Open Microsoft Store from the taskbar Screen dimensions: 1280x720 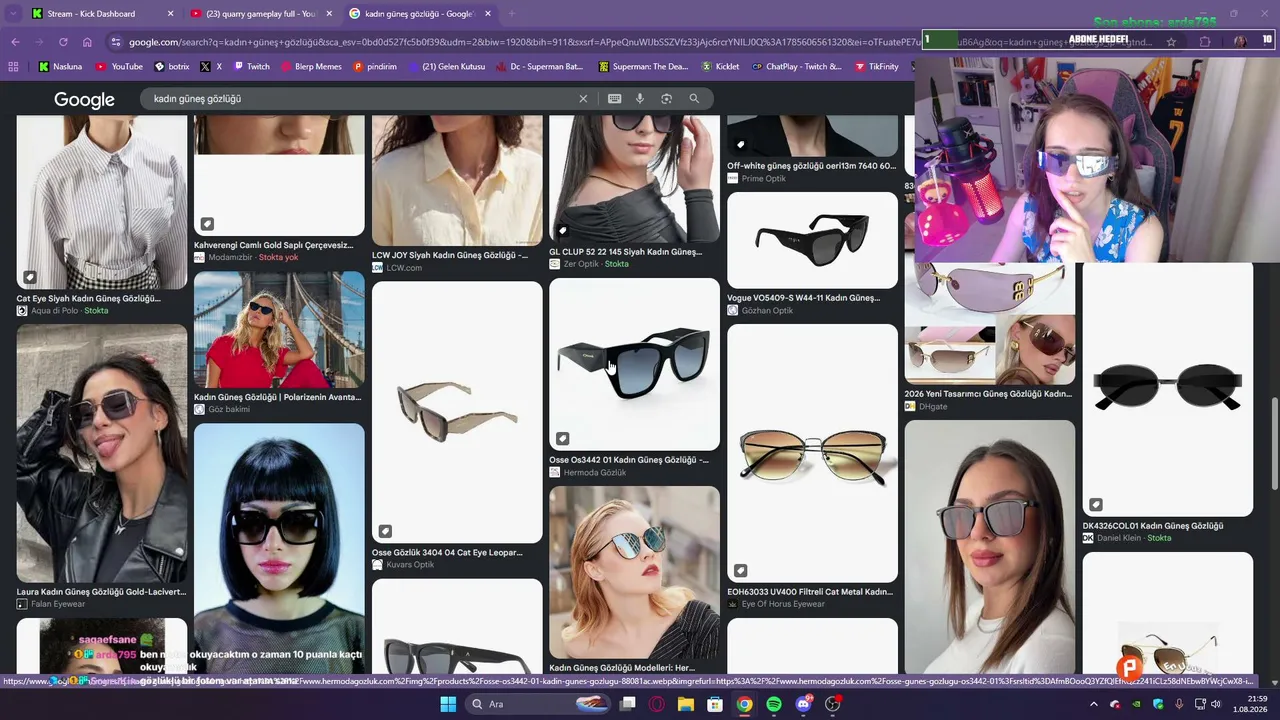pyautogui.click(x=715, y=704)
